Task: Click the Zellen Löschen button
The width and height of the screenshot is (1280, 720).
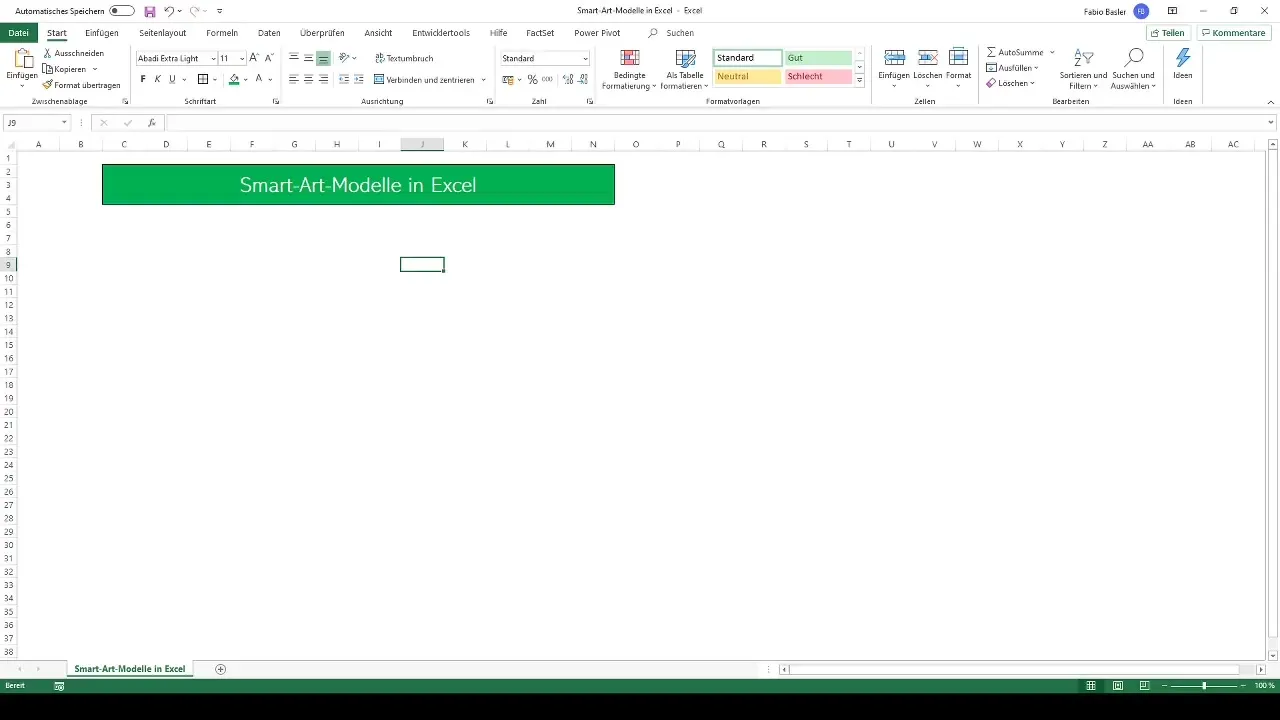Action: point(927,66)
